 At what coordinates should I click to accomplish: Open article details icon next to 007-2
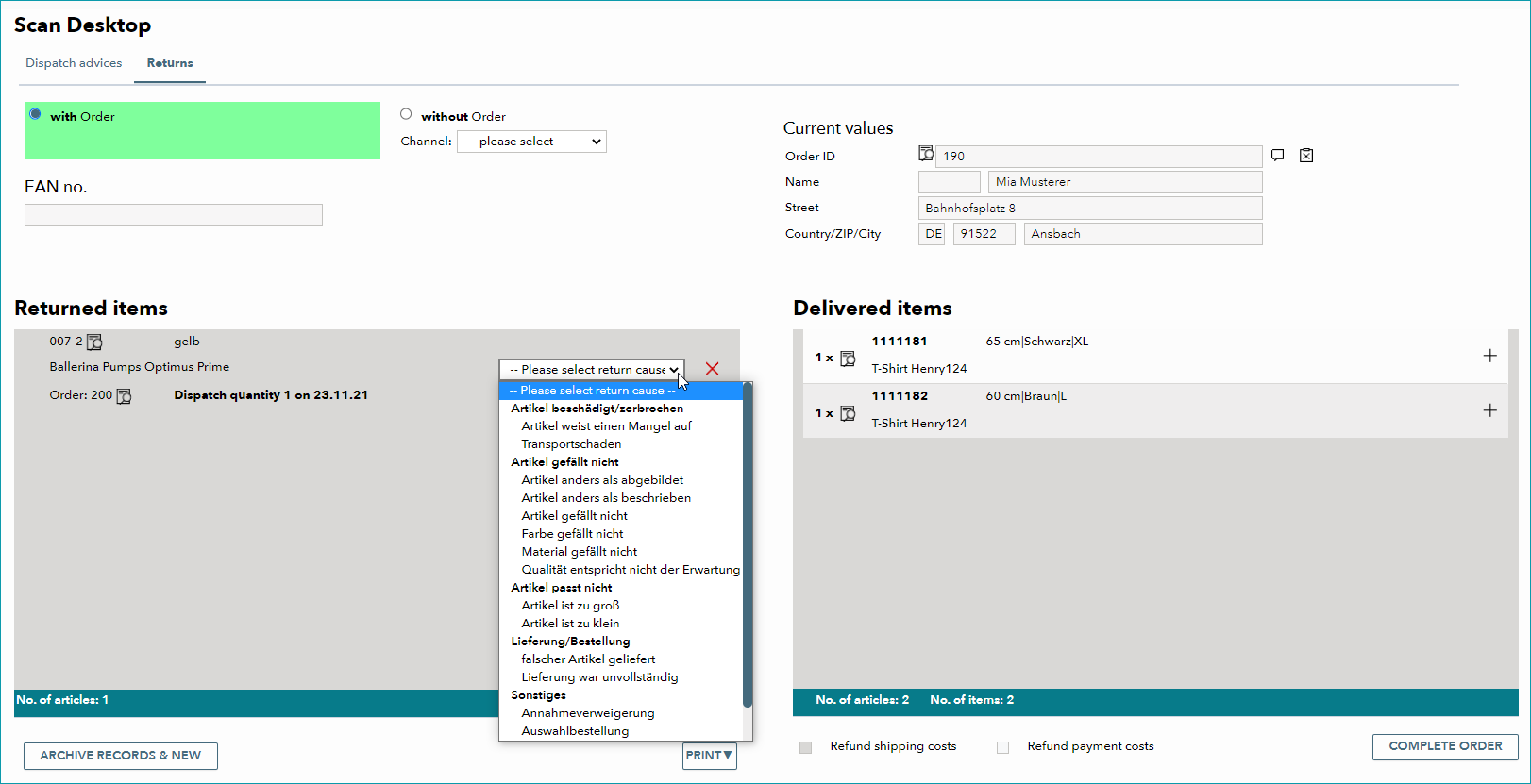(94, 342)
